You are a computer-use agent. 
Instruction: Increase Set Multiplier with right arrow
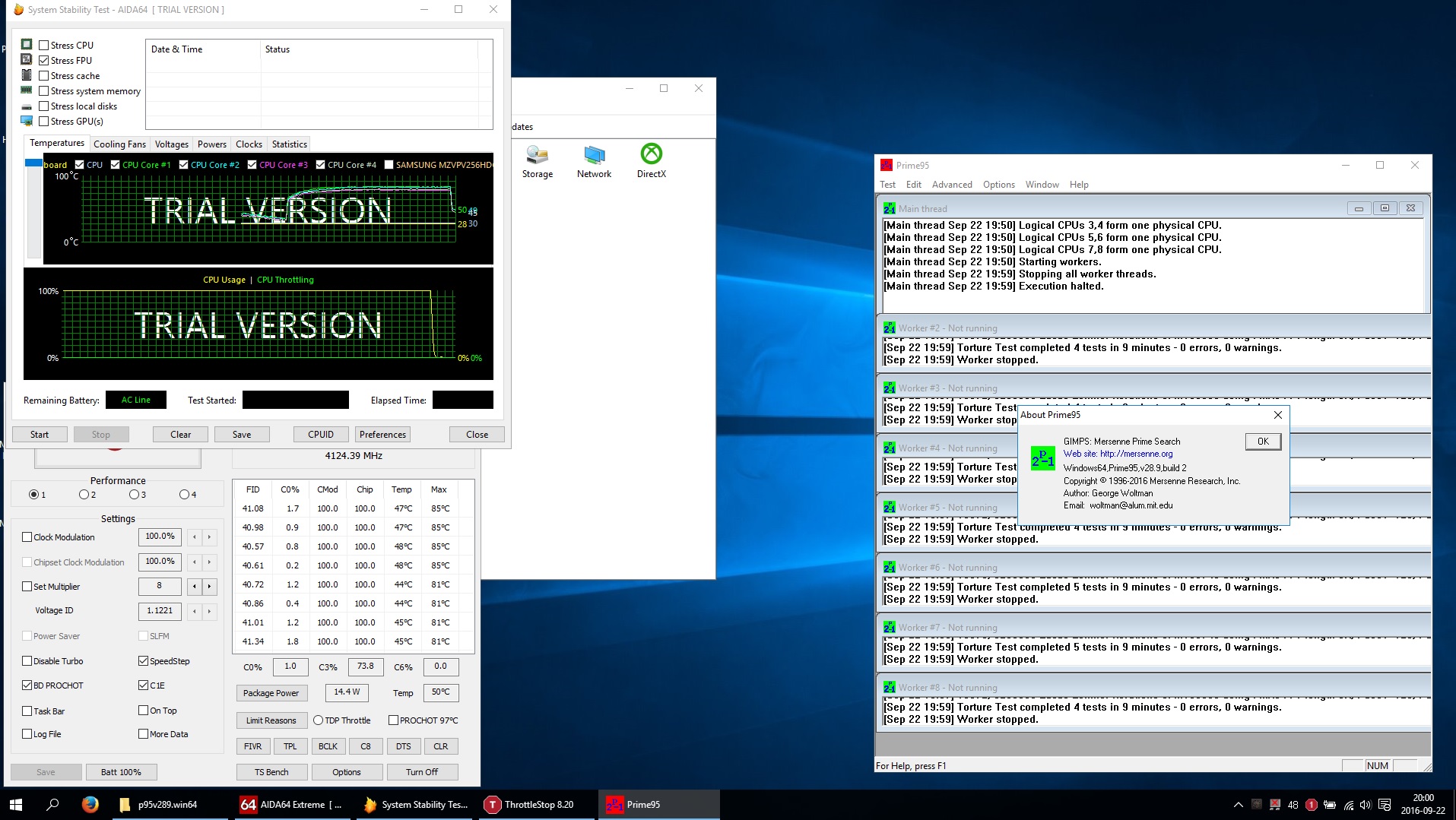click(x=209, y=587)
